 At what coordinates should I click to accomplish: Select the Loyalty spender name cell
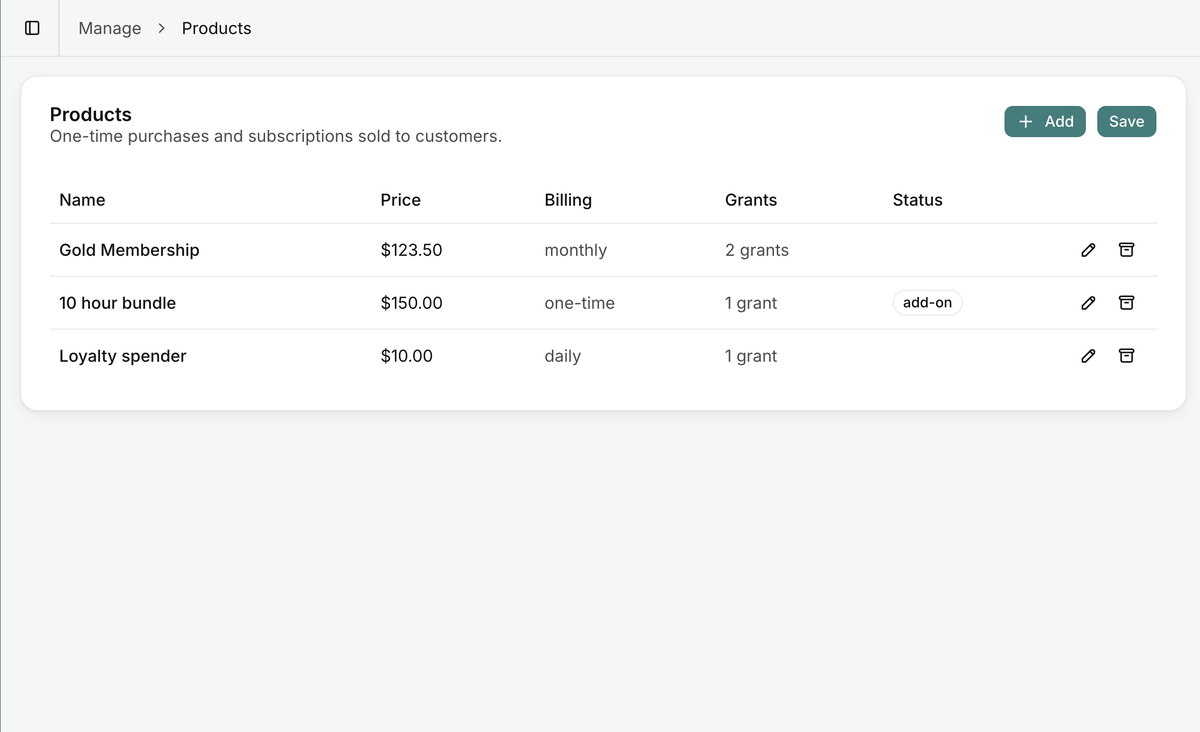(123, 356)
